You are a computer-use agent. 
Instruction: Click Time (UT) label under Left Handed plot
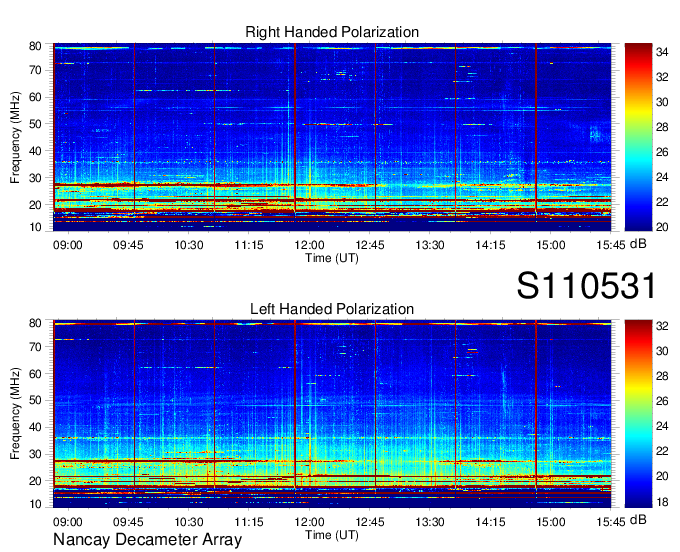click(x=332, y=535)
